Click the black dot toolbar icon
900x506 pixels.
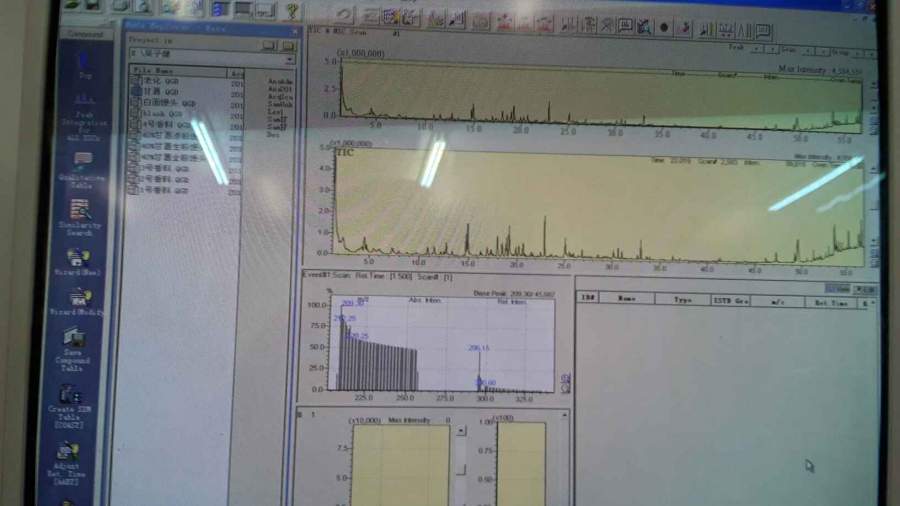click(x=664, y=26)
